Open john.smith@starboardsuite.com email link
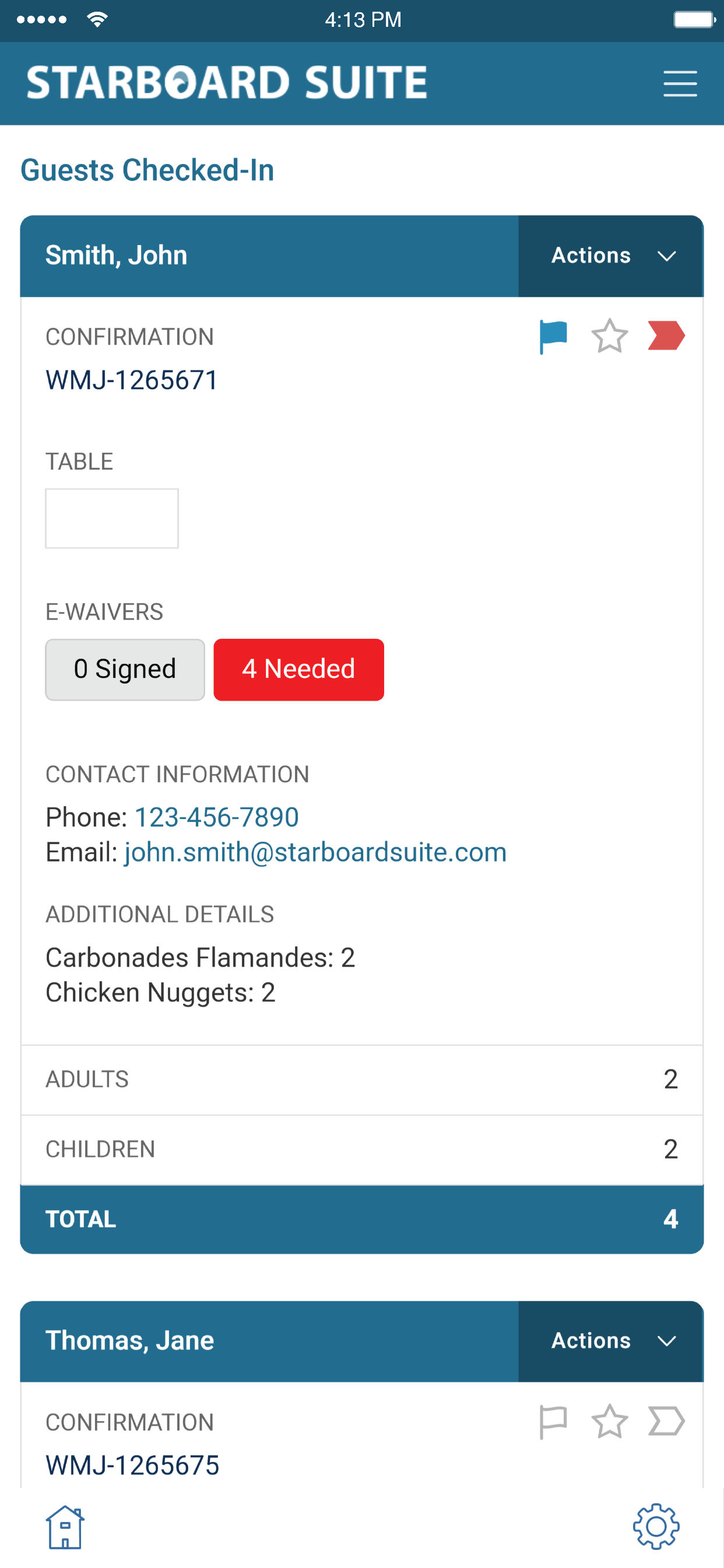This screenshot has height=1568, width=724. click(x=315, y=852)
